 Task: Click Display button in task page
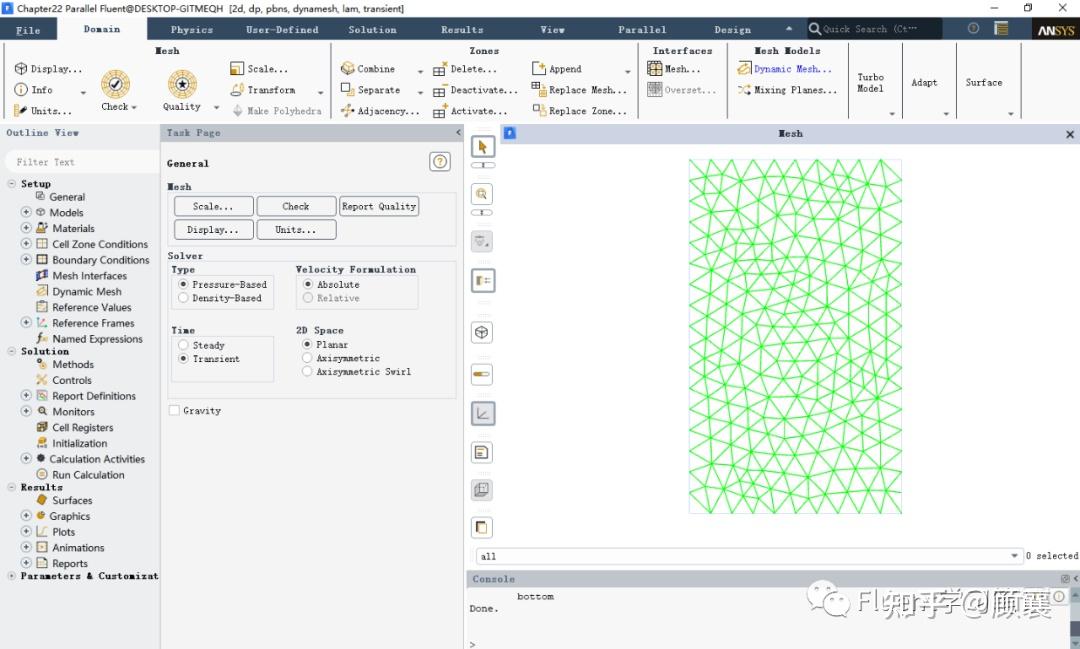coord(214,229)
